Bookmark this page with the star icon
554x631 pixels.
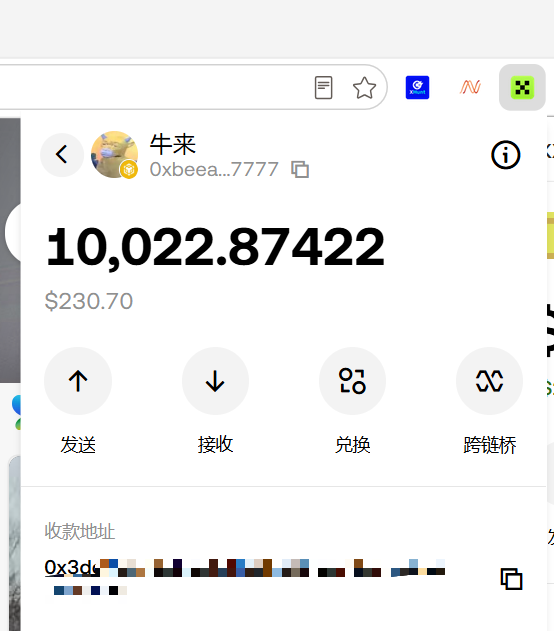[364, 88]
